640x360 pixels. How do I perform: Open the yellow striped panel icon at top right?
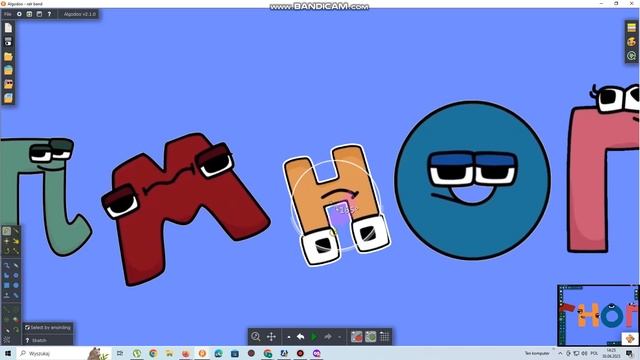(x=631, y=28)
